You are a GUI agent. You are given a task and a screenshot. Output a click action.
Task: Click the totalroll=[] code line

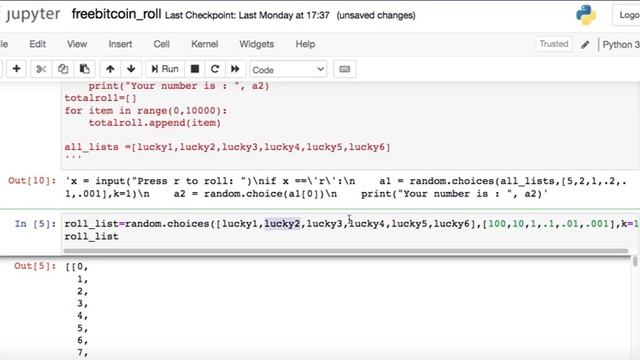[x=100, y=98]
